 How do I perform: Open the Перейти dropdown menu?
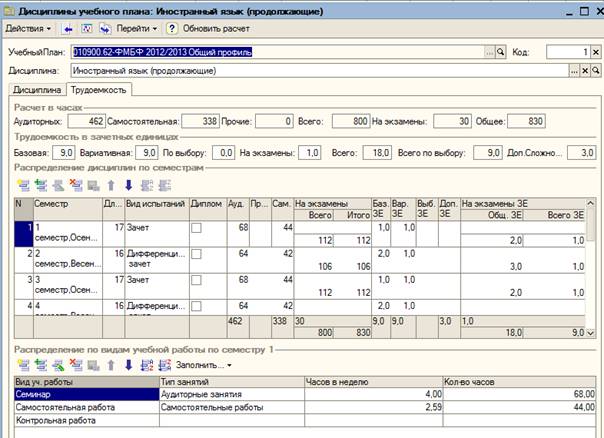(137, 29)
